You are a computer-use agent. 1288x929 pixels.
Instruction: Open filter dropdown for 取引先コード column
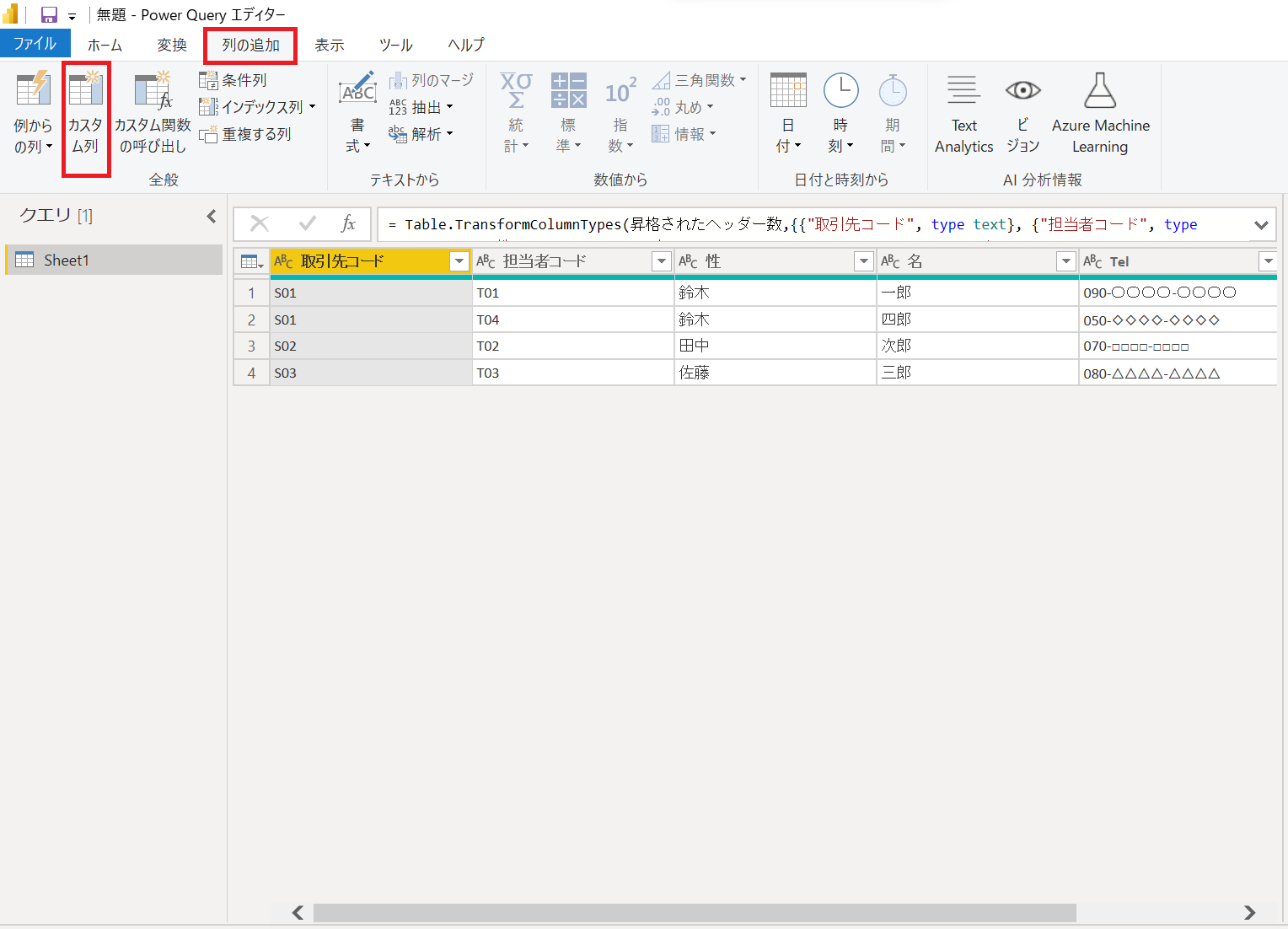(x=459, y=261)
